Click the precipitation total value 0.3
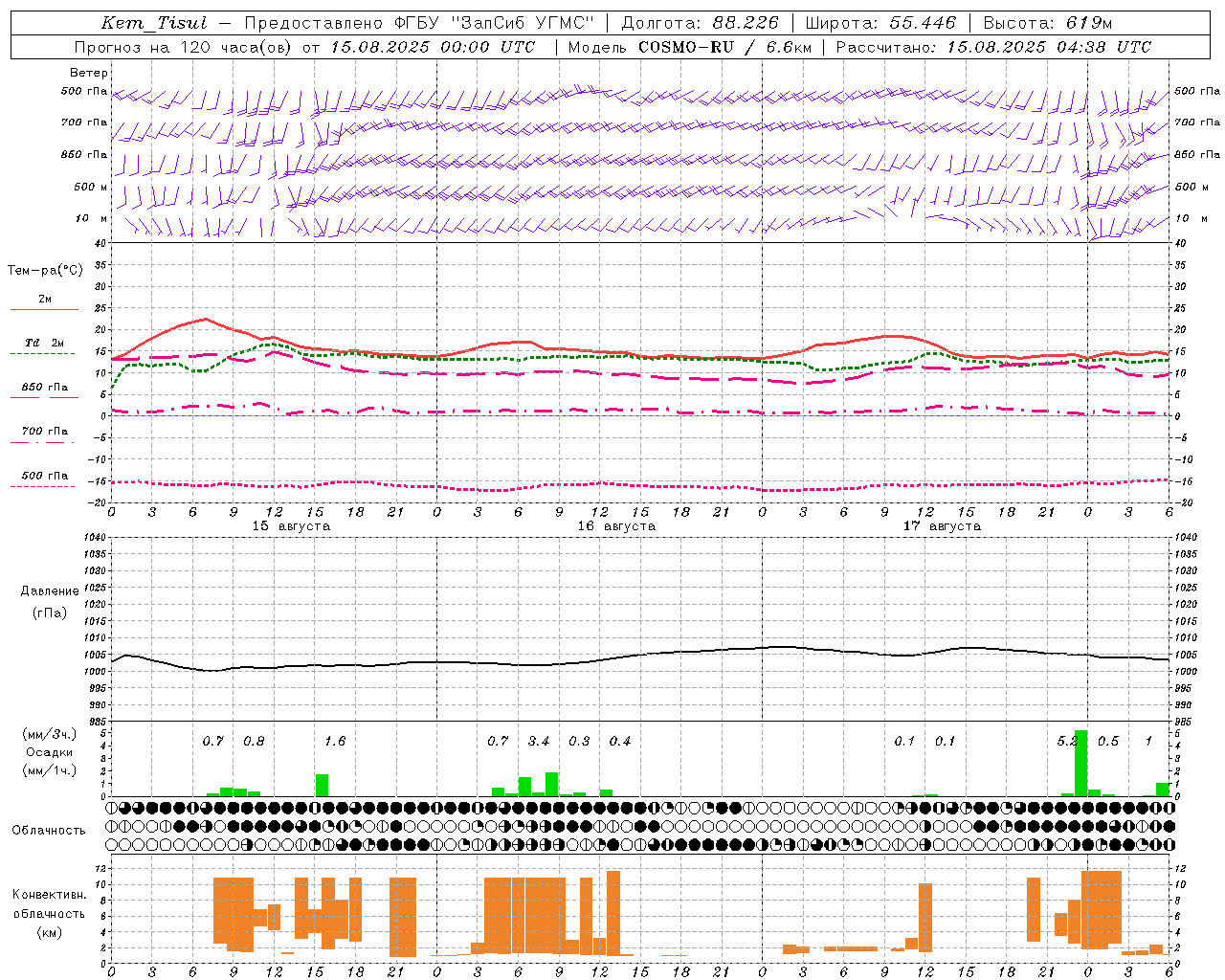 579,742
